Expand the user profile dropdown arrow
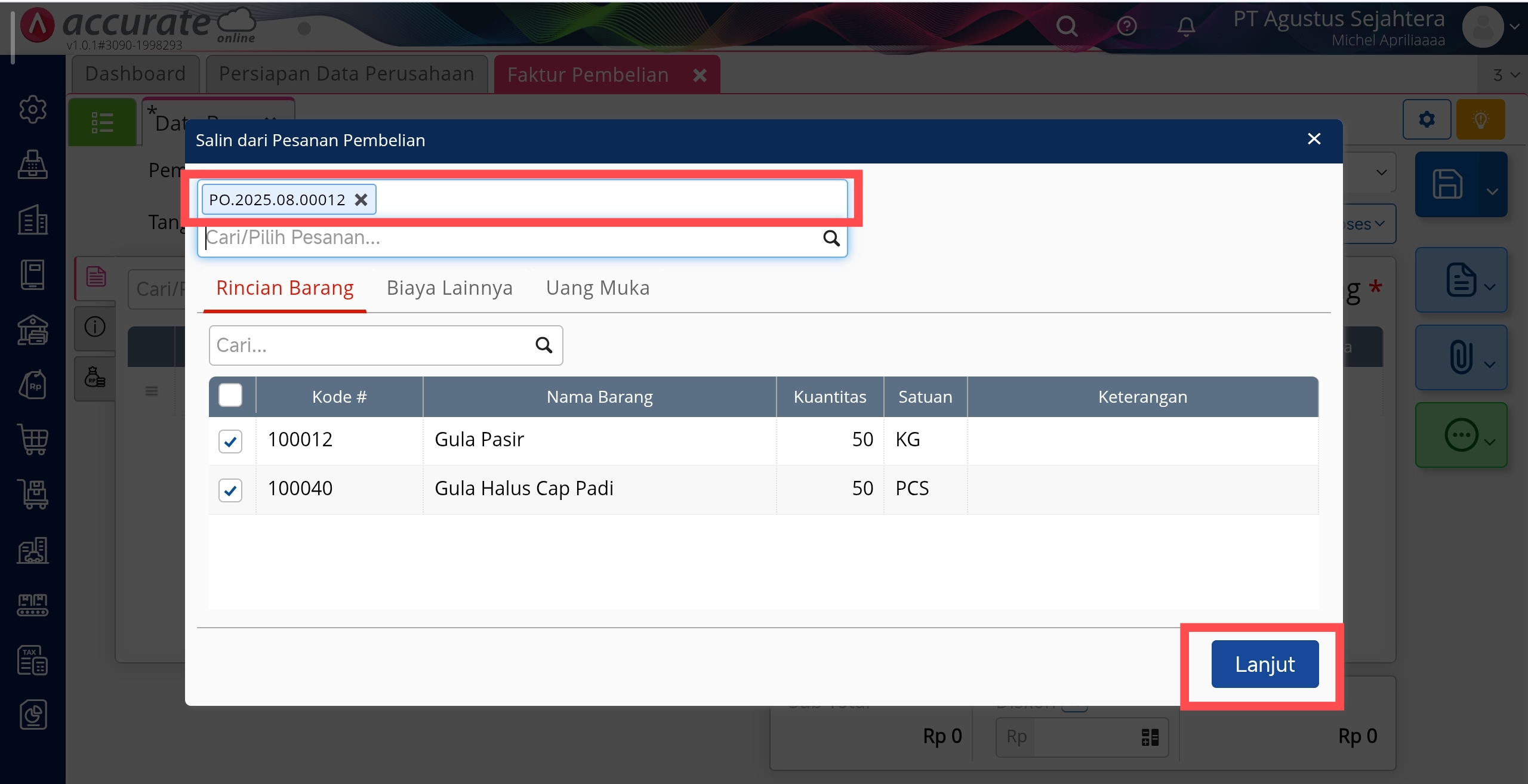 pos(1514,27)
